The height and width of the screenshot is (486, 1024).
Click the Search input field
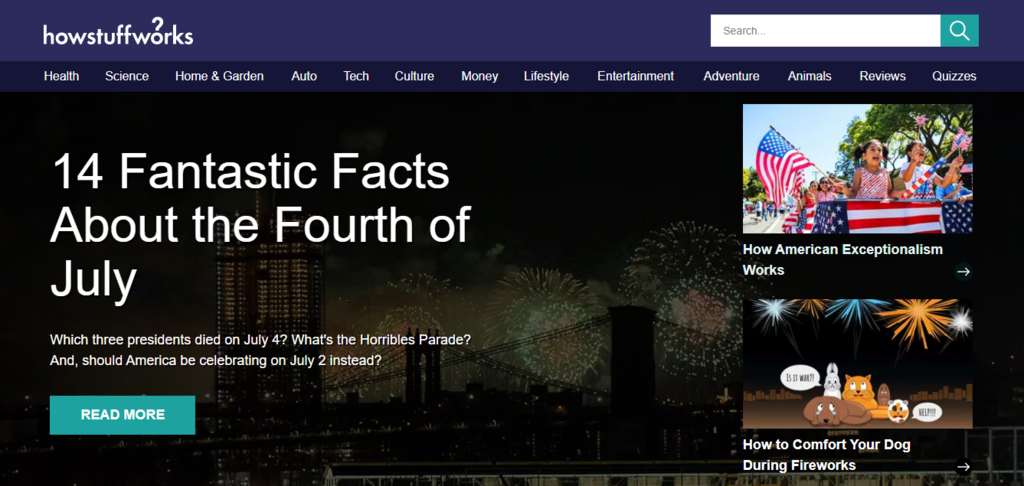coord(825,31)
